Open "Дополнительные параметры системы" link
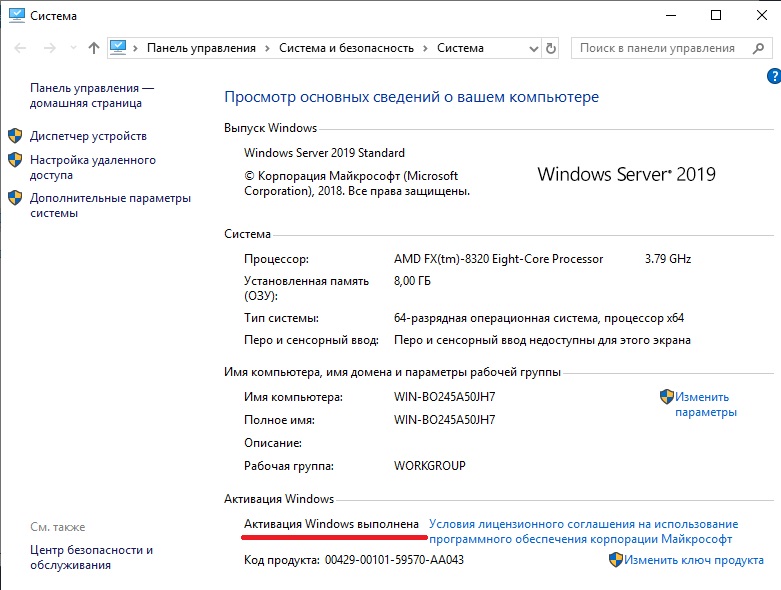781x590 pixels. click(x=109, y=205)
